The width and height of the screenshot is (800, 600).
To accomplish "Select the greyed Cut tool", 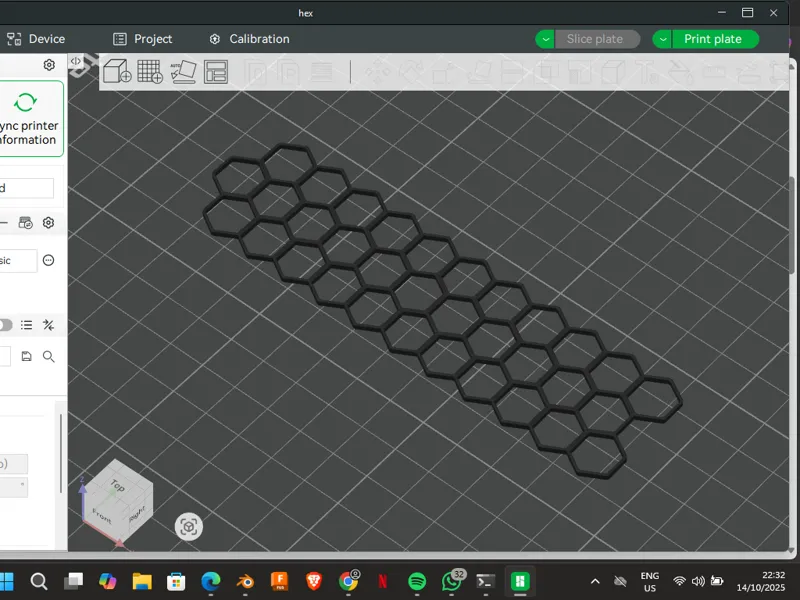I will [512, 72].
